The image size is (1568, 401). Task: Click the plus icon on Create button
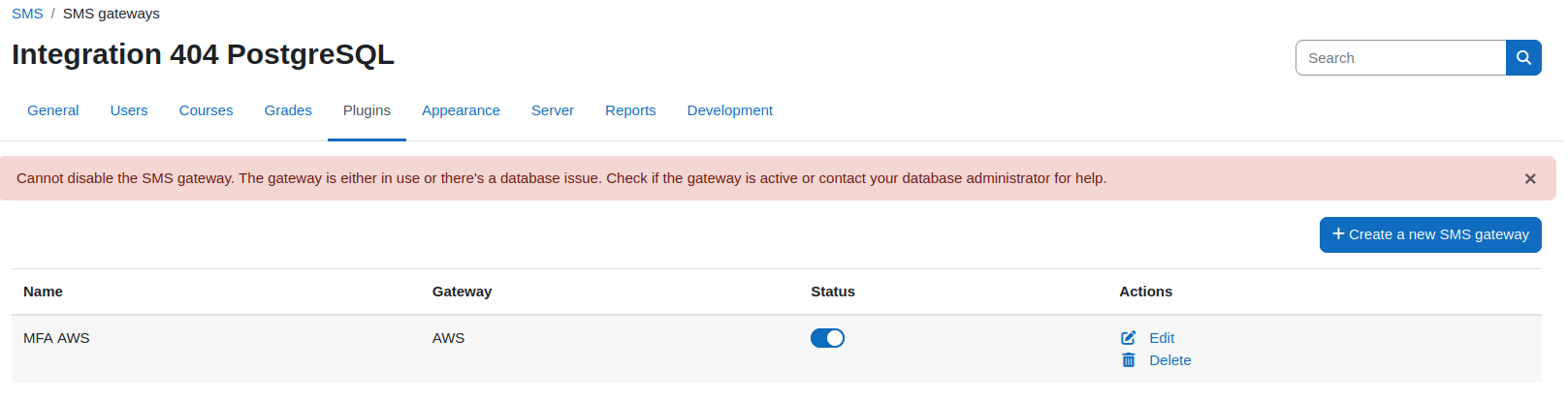click(x=1338, y=233)
